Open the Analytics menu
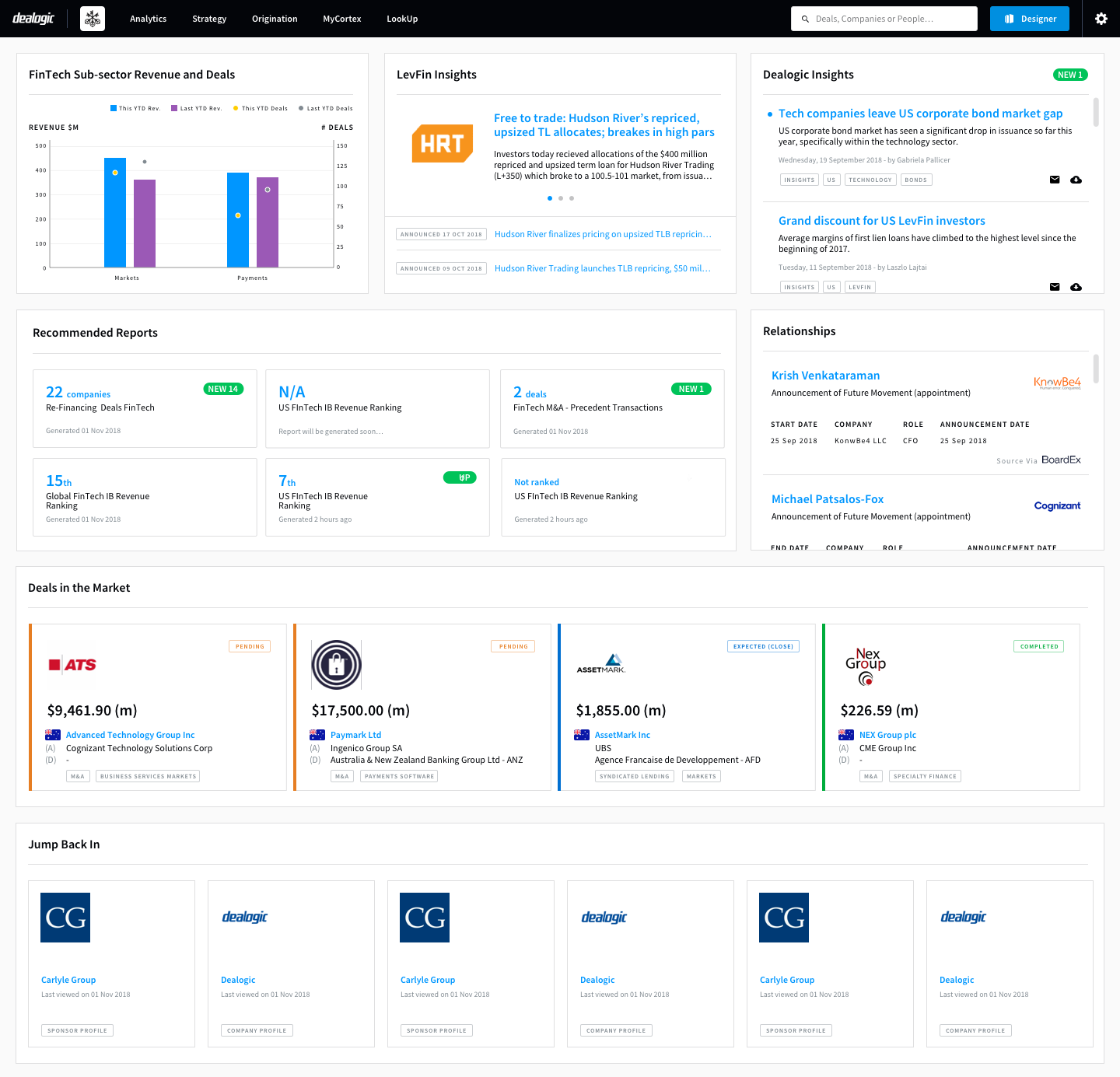1120x1077 pixels. (x=148, y=19)
